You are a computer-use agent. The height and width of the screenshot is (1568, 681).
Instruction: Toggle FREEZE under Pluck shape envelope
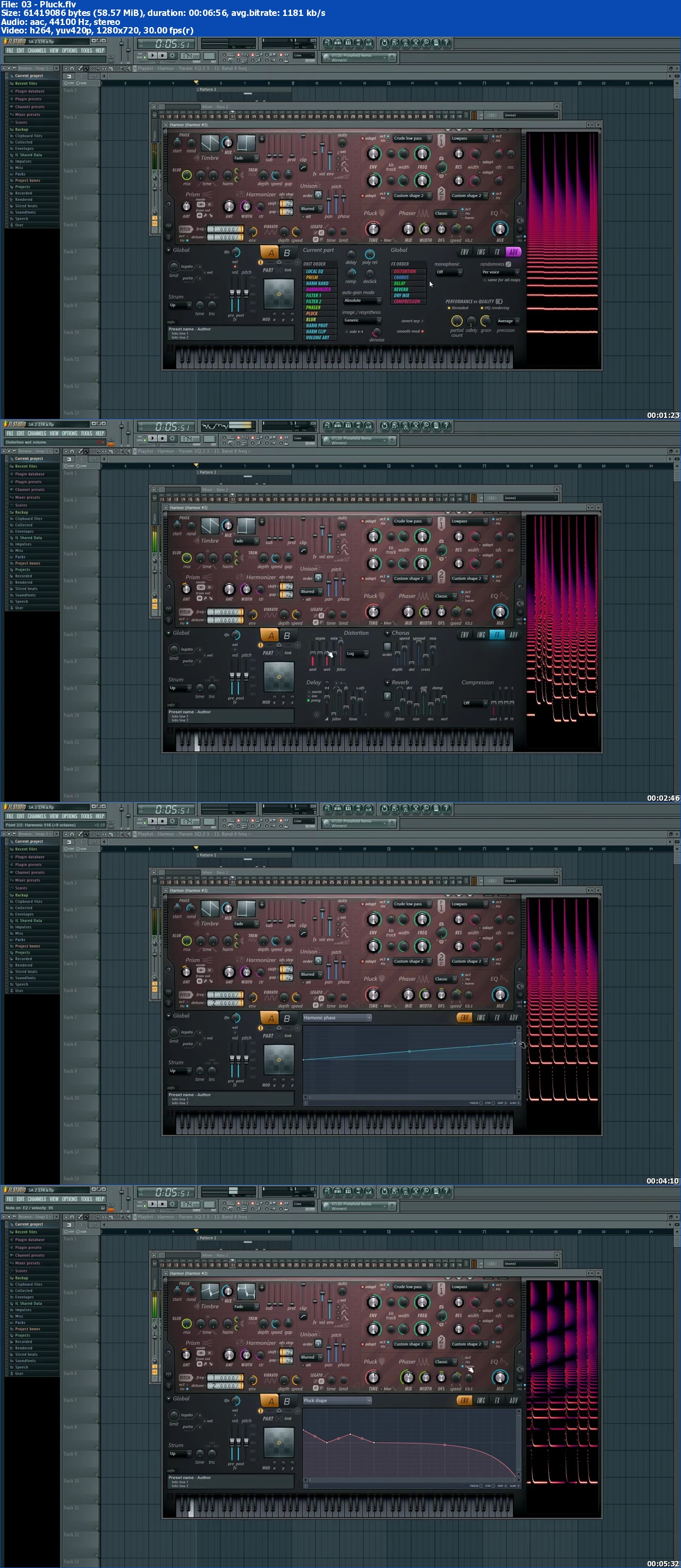[x=481, y=1486]
